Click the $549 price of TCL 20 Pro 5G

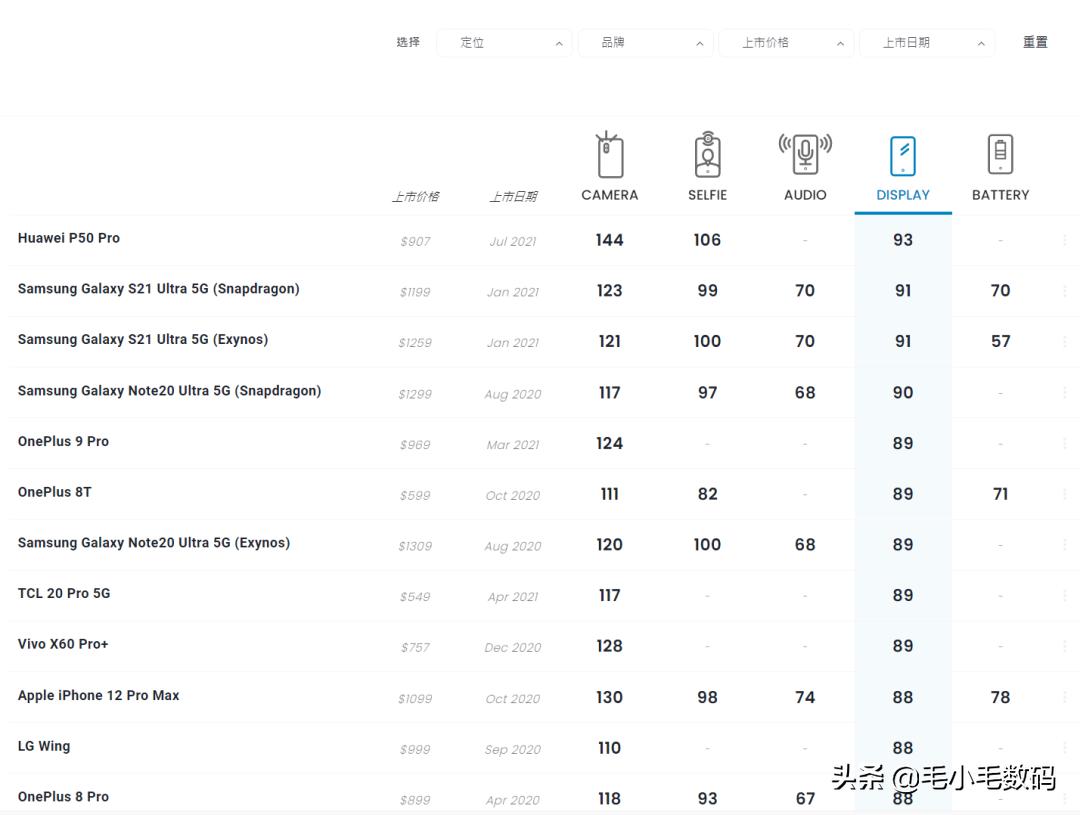pyautogui.click(x=415, y=597)
